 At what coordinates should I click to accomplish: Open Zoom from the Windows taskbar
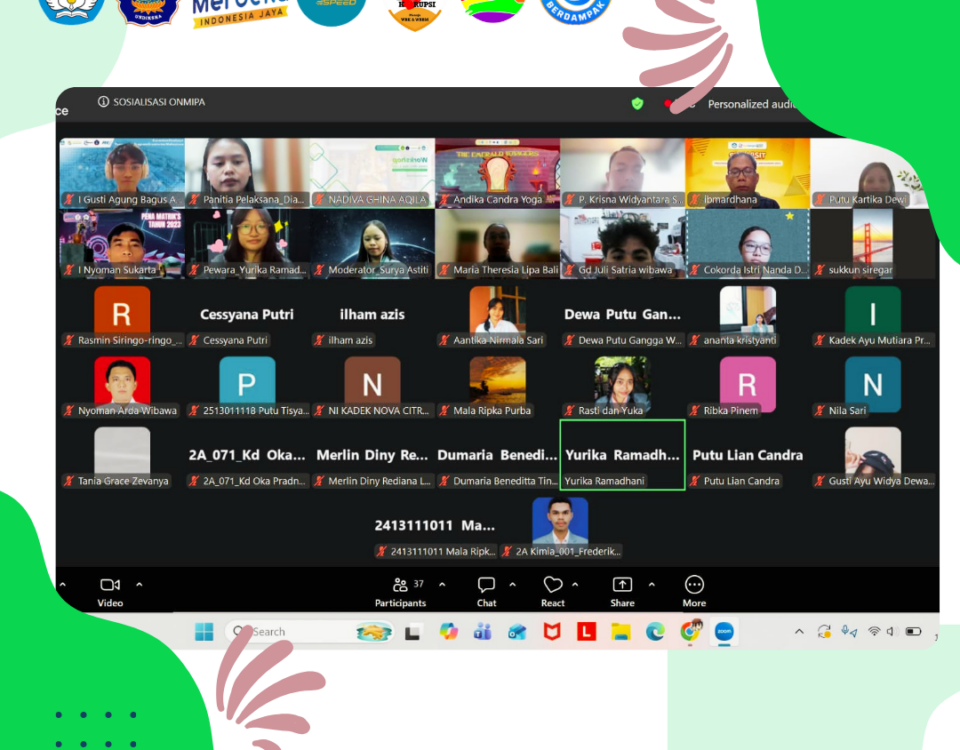tap(724, 631)
